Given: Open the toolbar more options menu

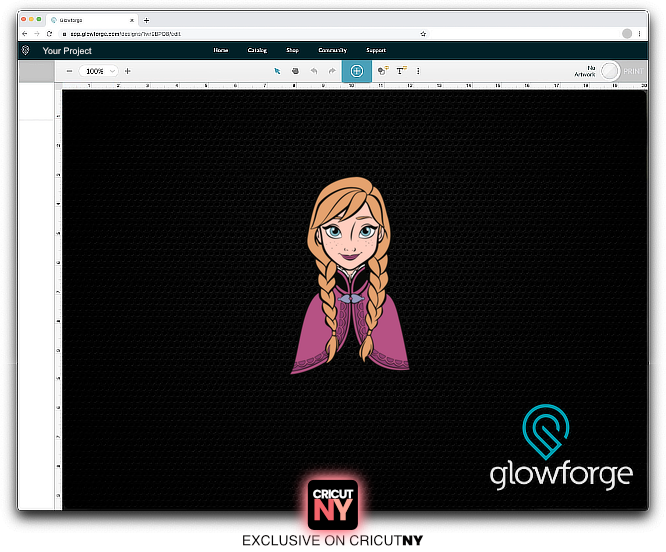Looking at the screenshot, I should [x=418, y=71].
